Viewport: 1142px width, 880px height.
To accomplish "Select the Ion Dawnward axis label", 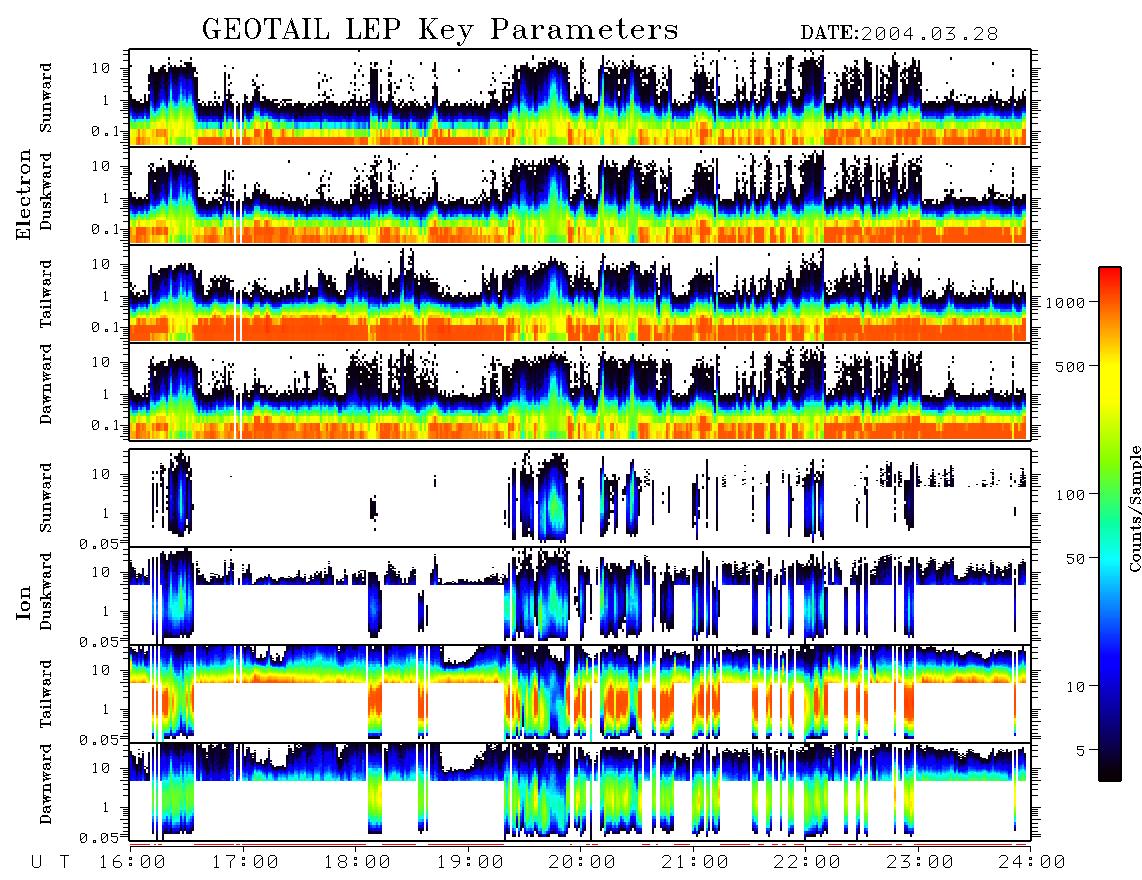I will (x=47, y=784).
